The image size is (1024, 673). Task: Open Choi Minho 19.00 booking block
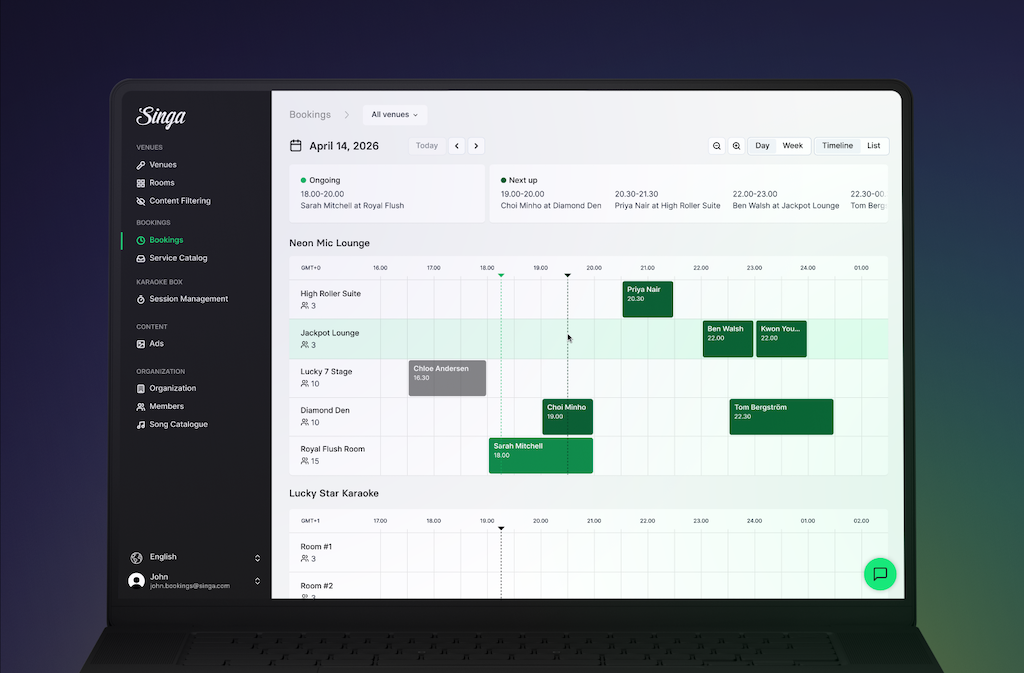568,417
